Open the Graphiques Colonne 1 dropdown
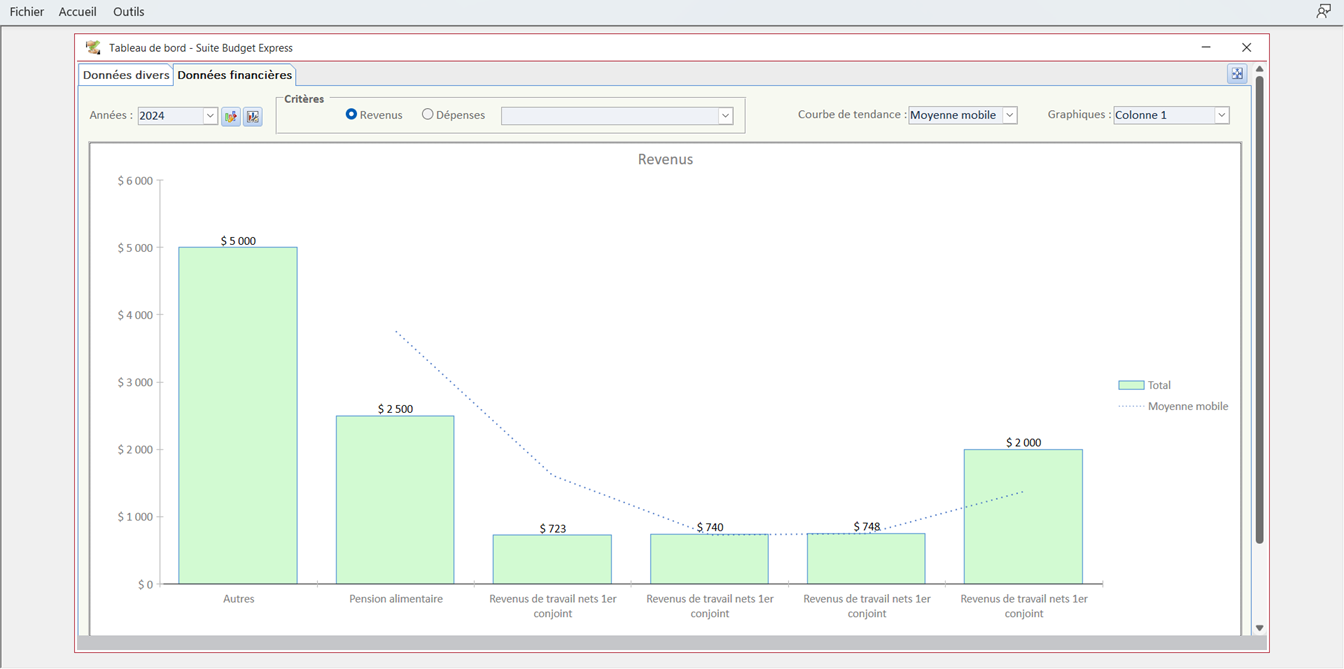Image resolution: width=1344 pixels, height=669 pixels. click(1221, 115)
